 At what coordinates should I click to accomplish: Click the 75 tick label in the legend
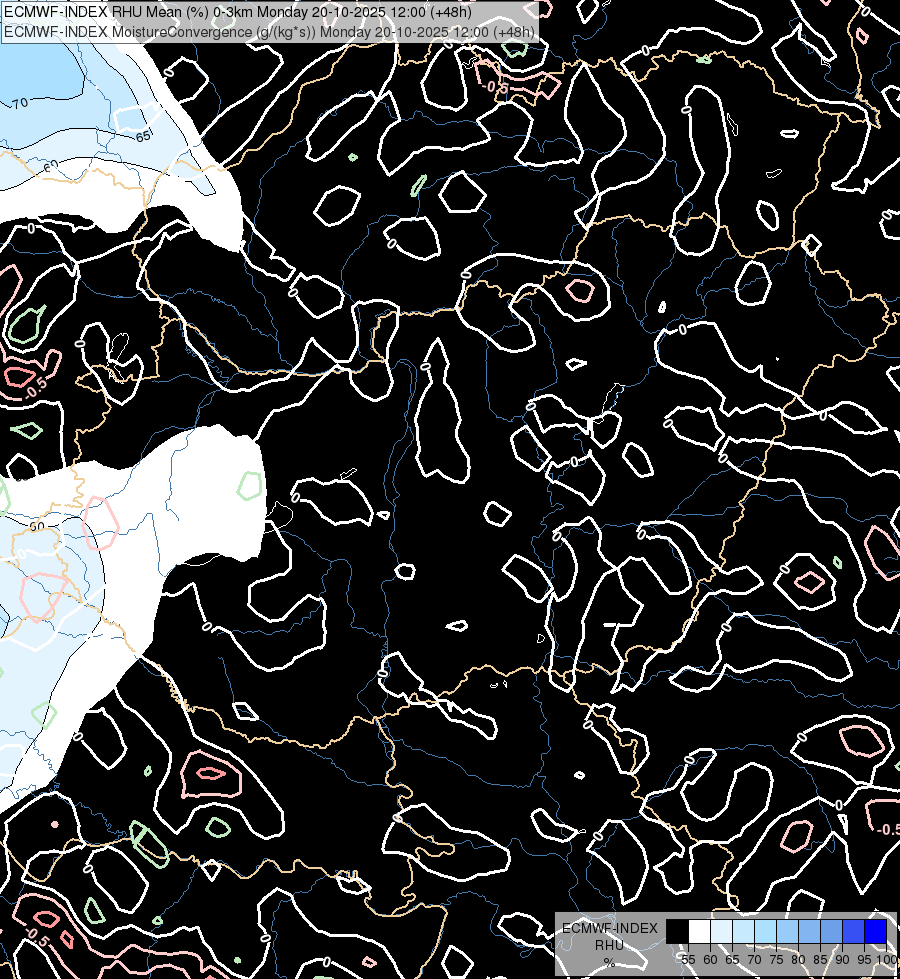776,960
